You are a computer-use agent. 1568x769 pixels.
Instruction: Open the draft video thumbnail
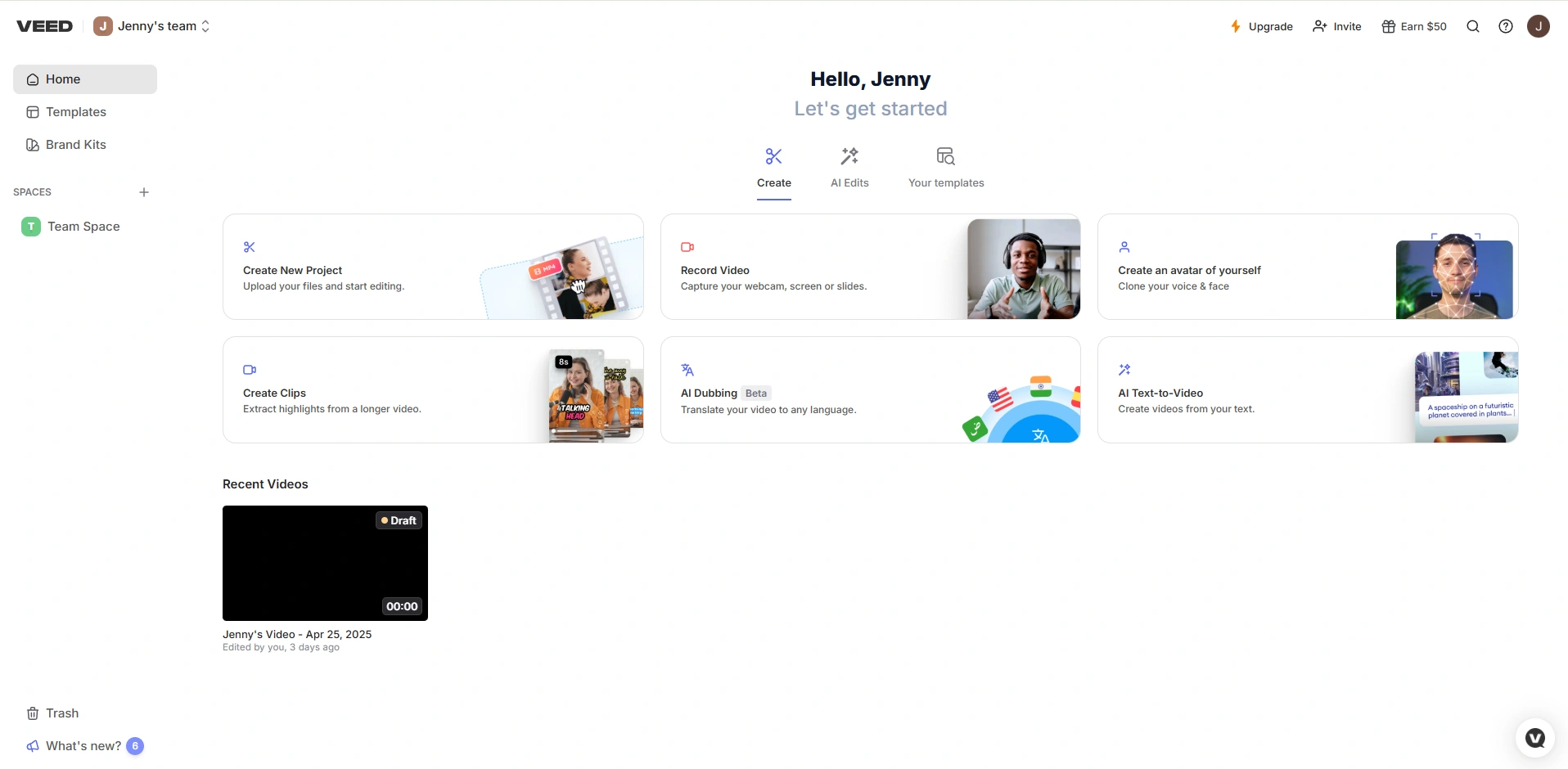(x=325, y=563)
